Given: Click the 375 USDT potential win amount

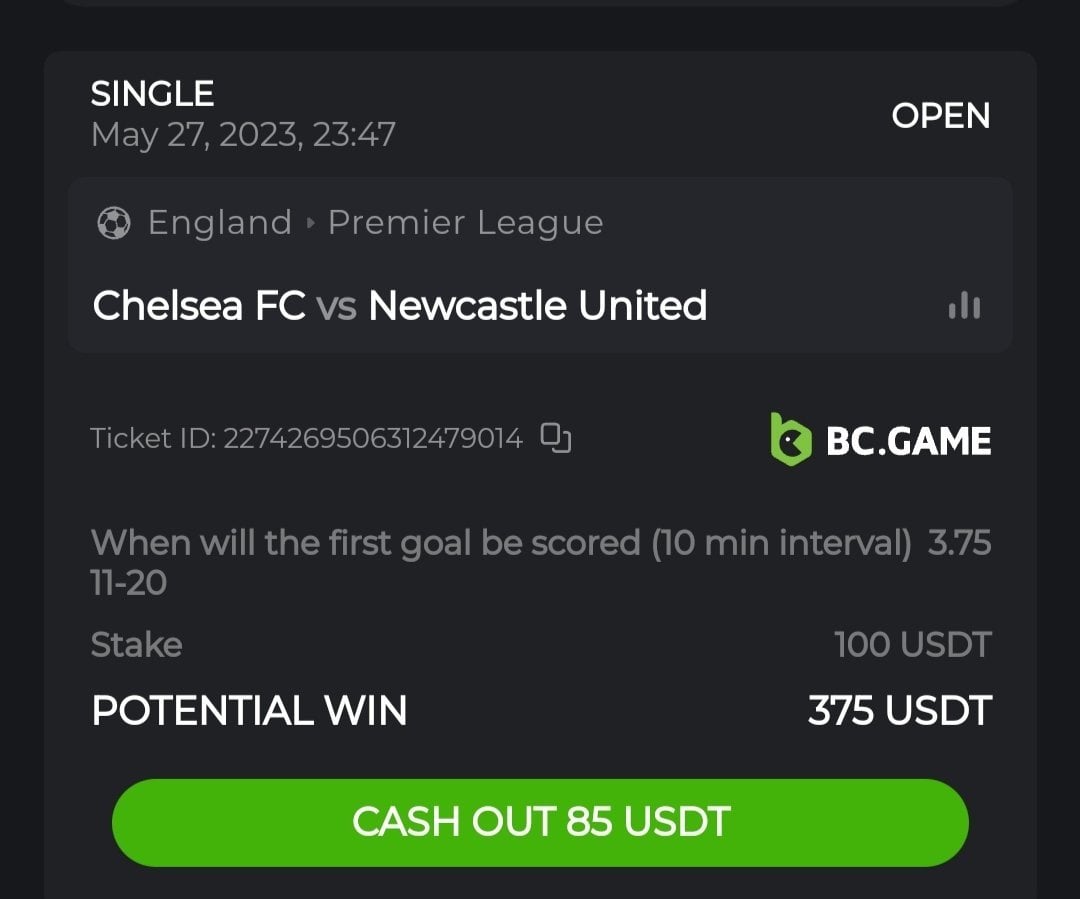Looking at the screenshot, I should pos(899,711).
